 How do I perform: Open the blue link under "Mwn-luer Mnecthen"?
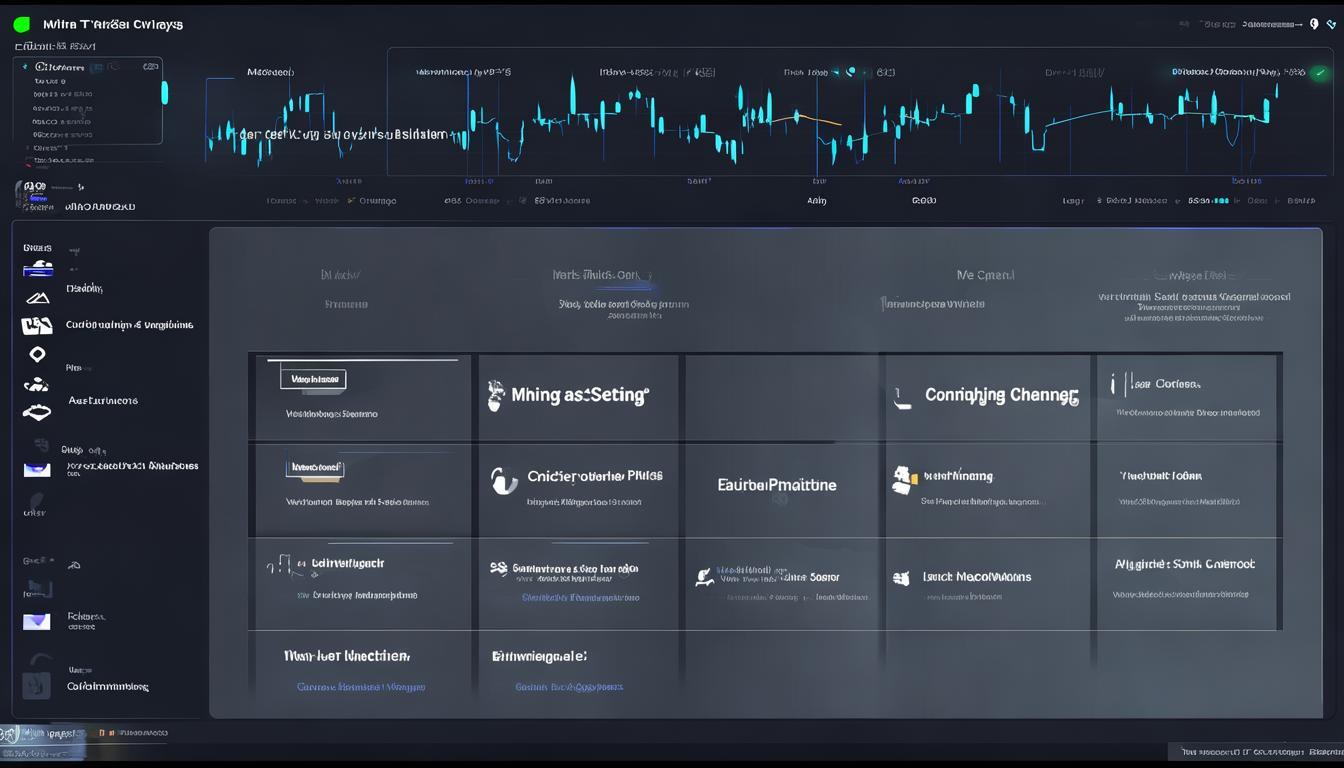tap(360, 687)
